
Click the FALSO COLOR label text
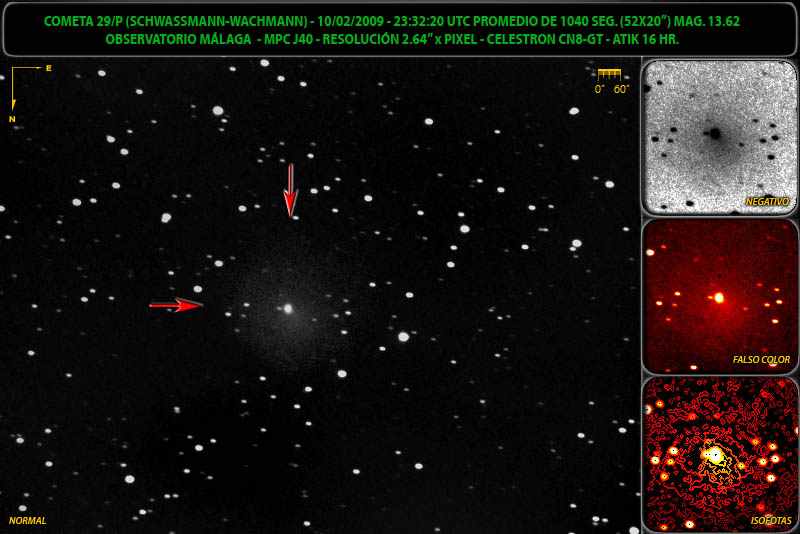761,360
